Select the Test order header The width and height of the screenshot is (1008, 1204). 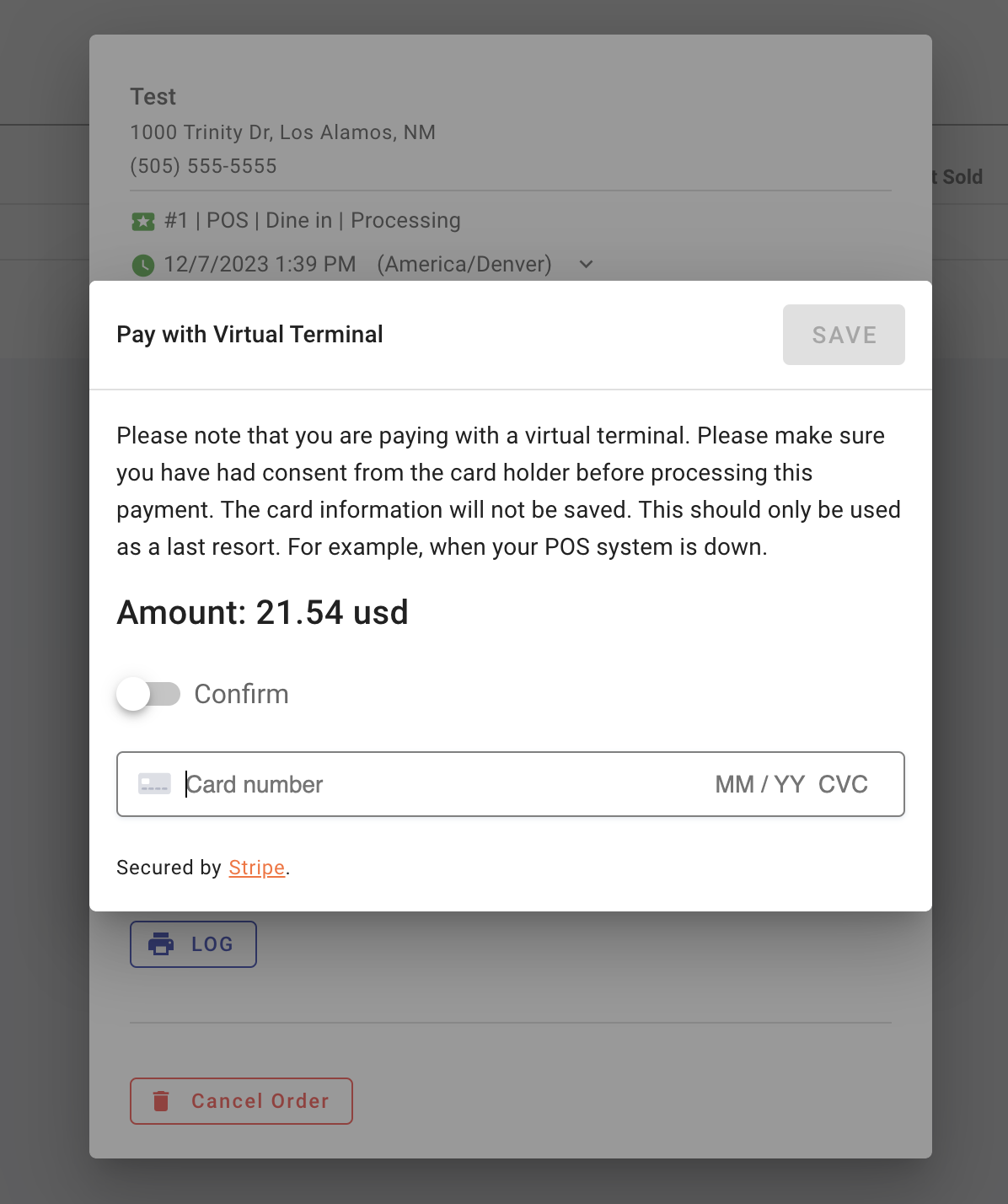click(x=153, y=96)
